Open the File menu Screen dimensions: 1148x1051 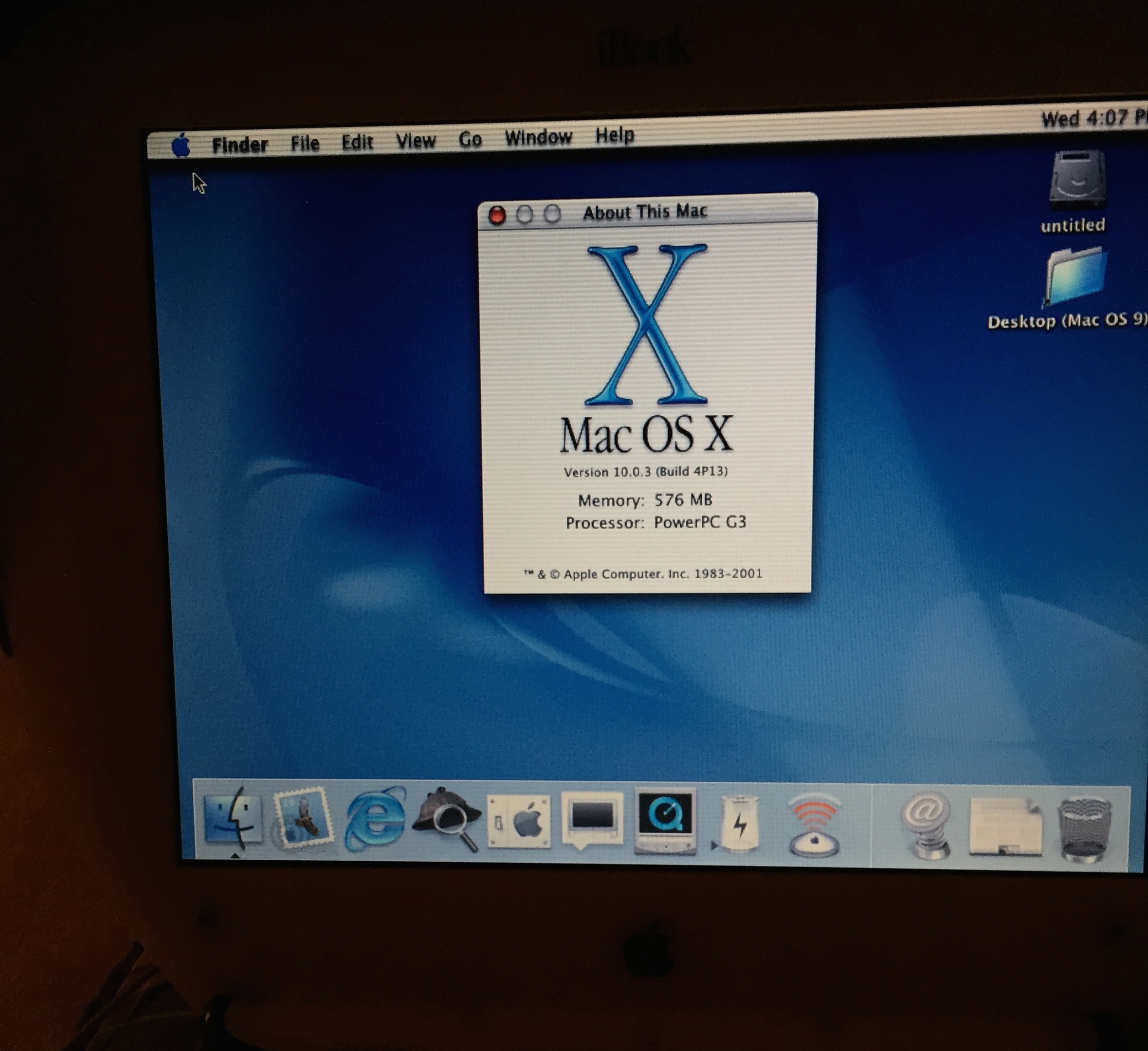pyautogui.click(x=305, y=143)
